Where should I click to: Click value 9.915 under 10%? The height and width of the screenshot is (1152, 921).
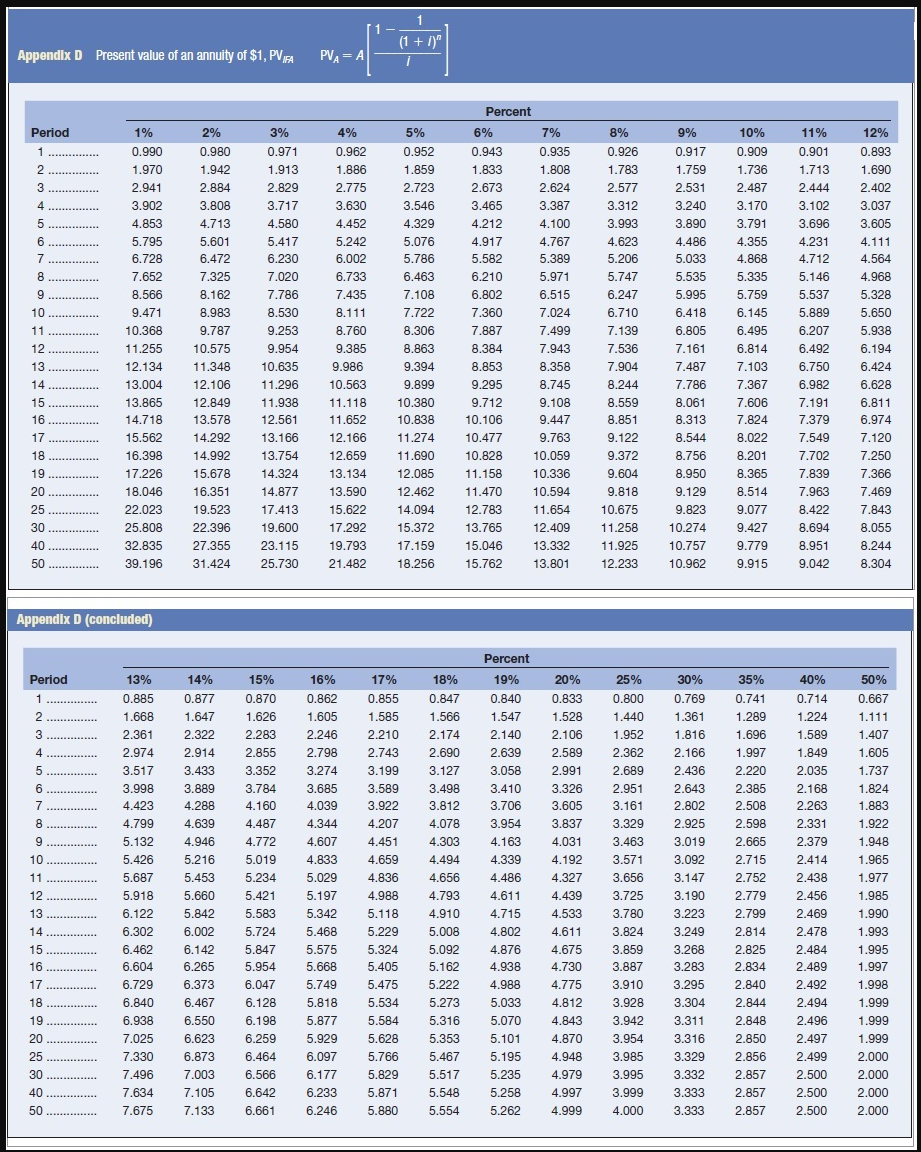pos(752,564)
